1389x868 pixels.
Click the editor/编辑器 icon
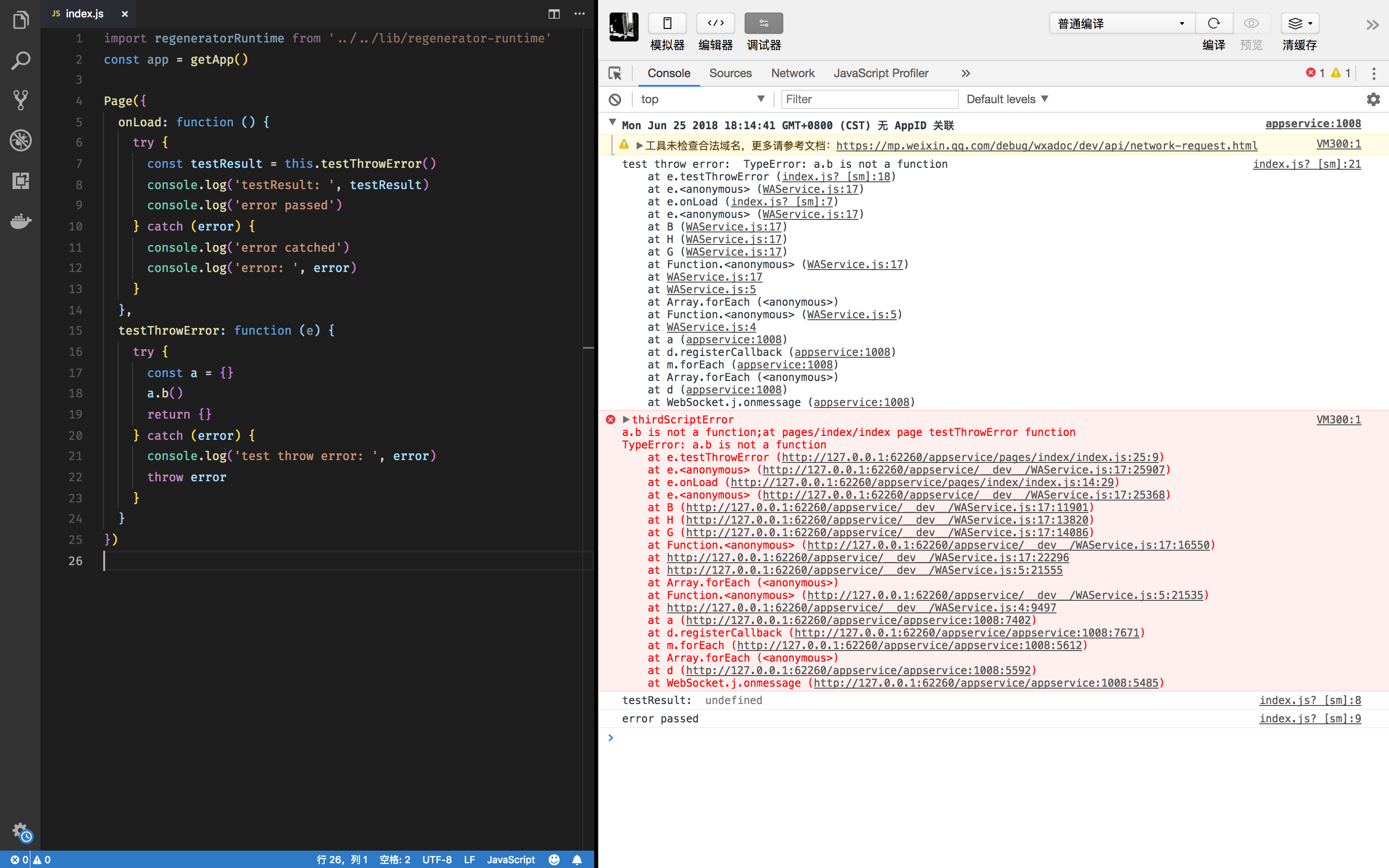tap(715, 23)
